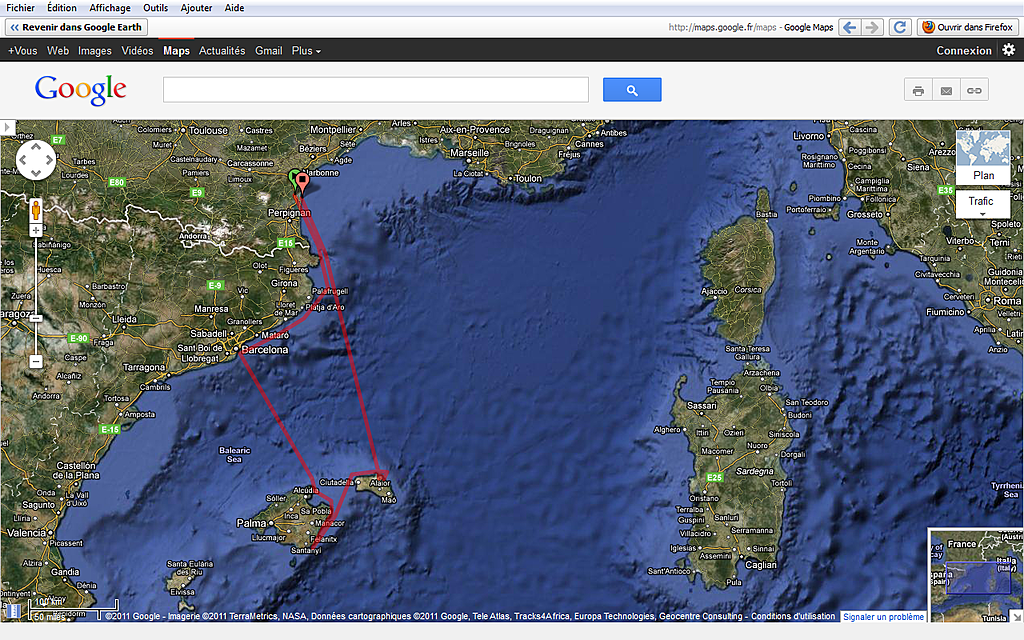The image size is (1024, 640).
Task: Click the Perpignan label on map
Action: click(289, 213)
